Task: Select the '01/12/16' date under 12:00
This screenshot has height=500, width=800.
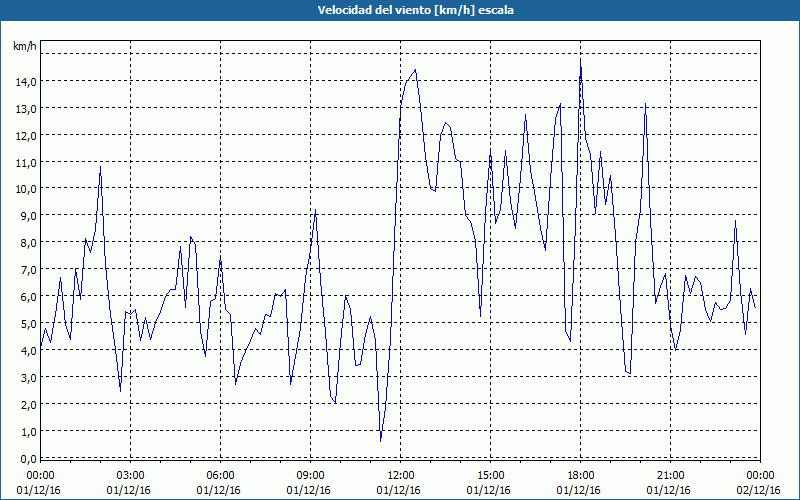Action: coord(398,490)
